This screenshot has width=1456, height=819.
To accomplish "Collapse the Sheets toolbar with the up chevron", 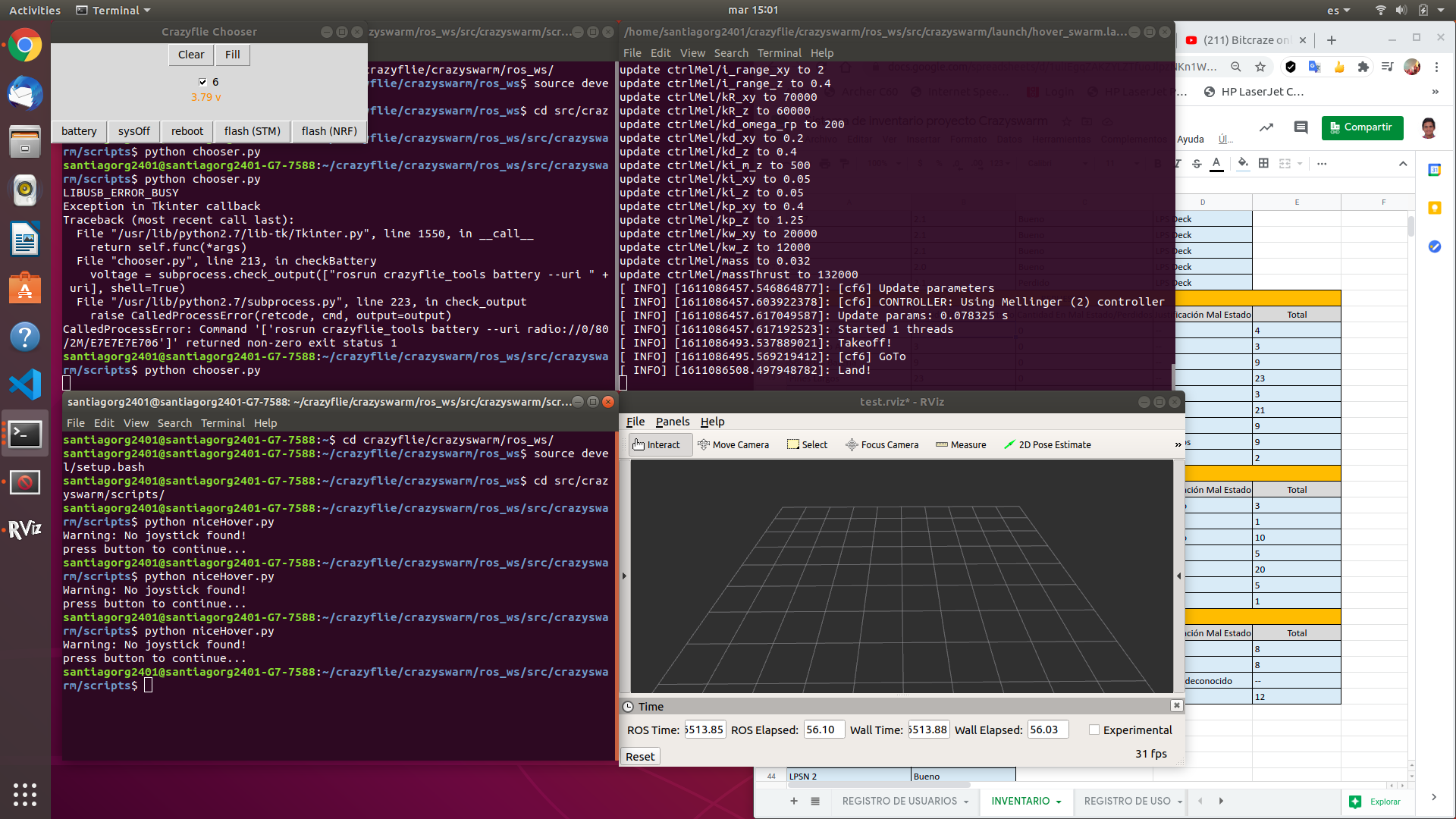I will pos(1403,163).
